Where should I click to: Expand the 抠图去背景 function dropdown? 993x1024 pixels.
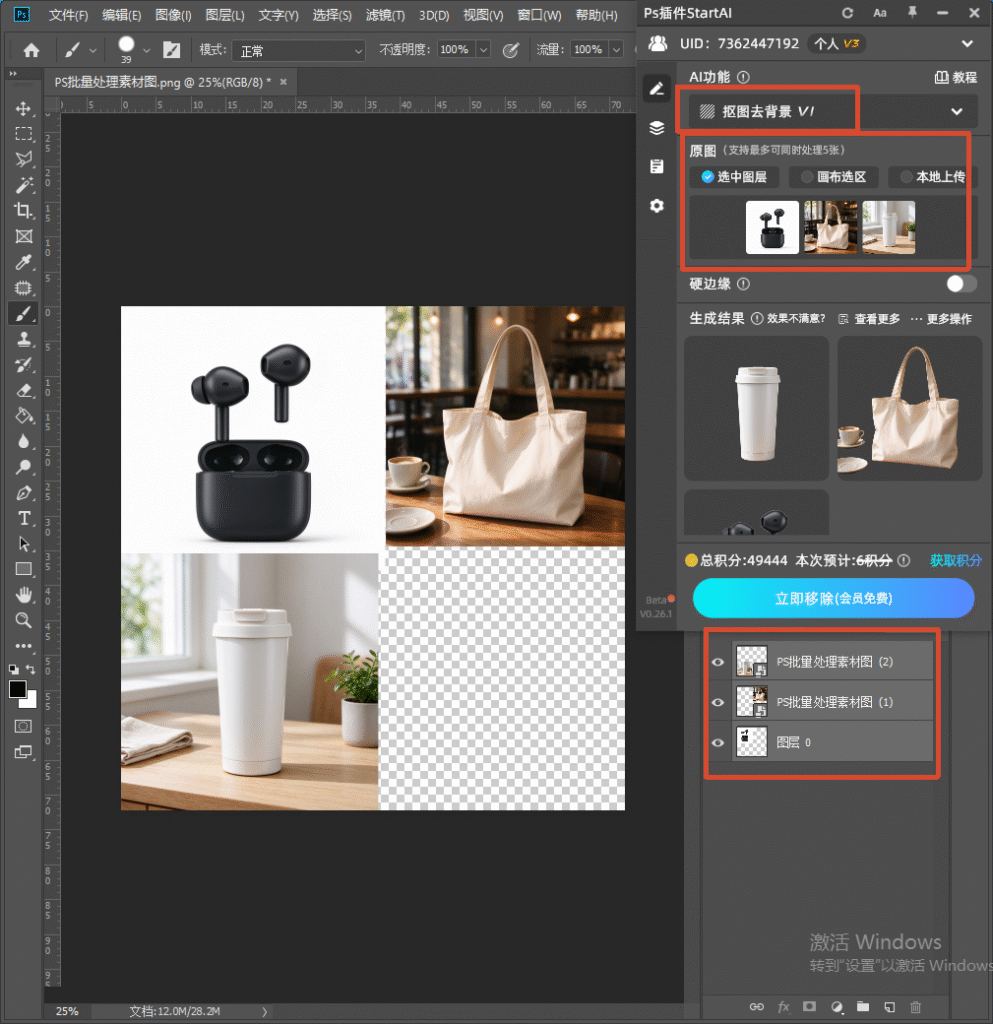click(x=956, y=112)
